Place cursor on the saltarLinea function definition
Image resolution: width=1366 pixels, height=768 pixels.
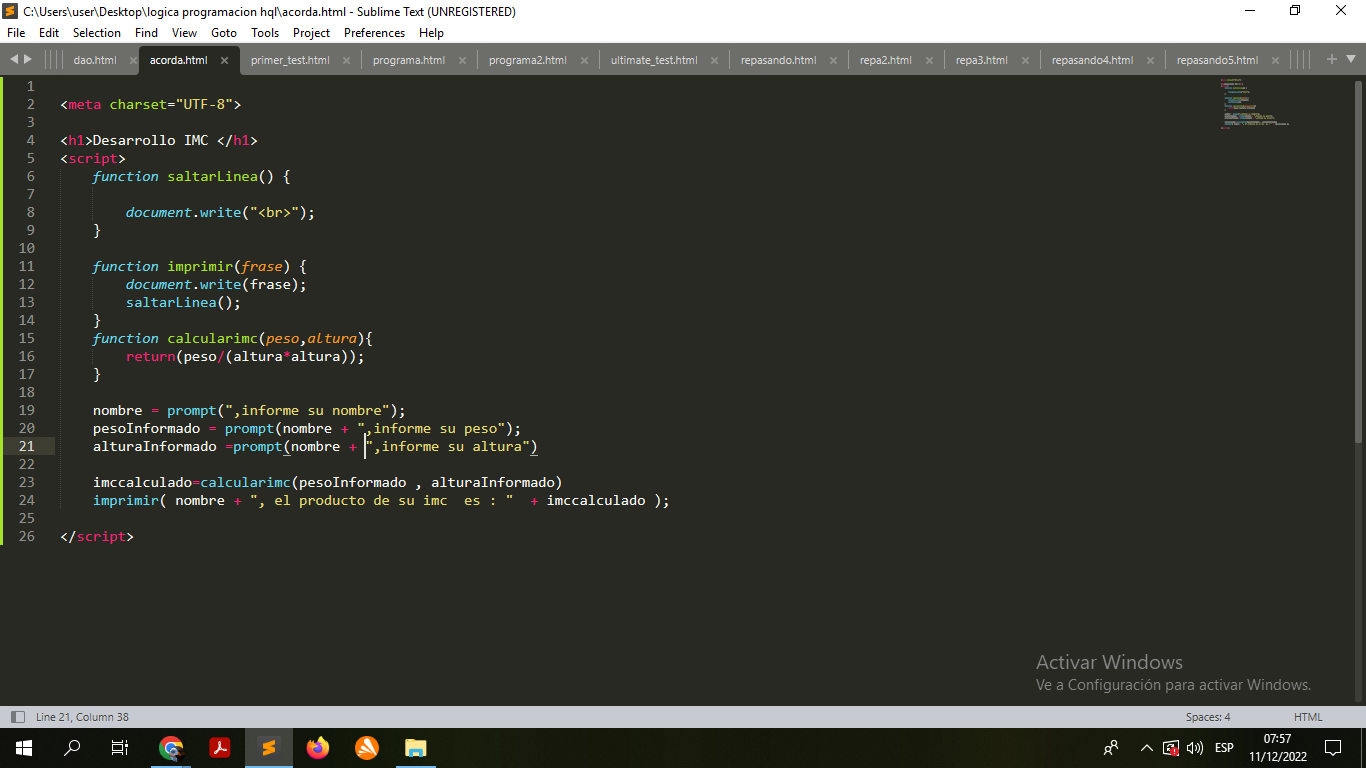pyautogui.click(x=212, y=176)
